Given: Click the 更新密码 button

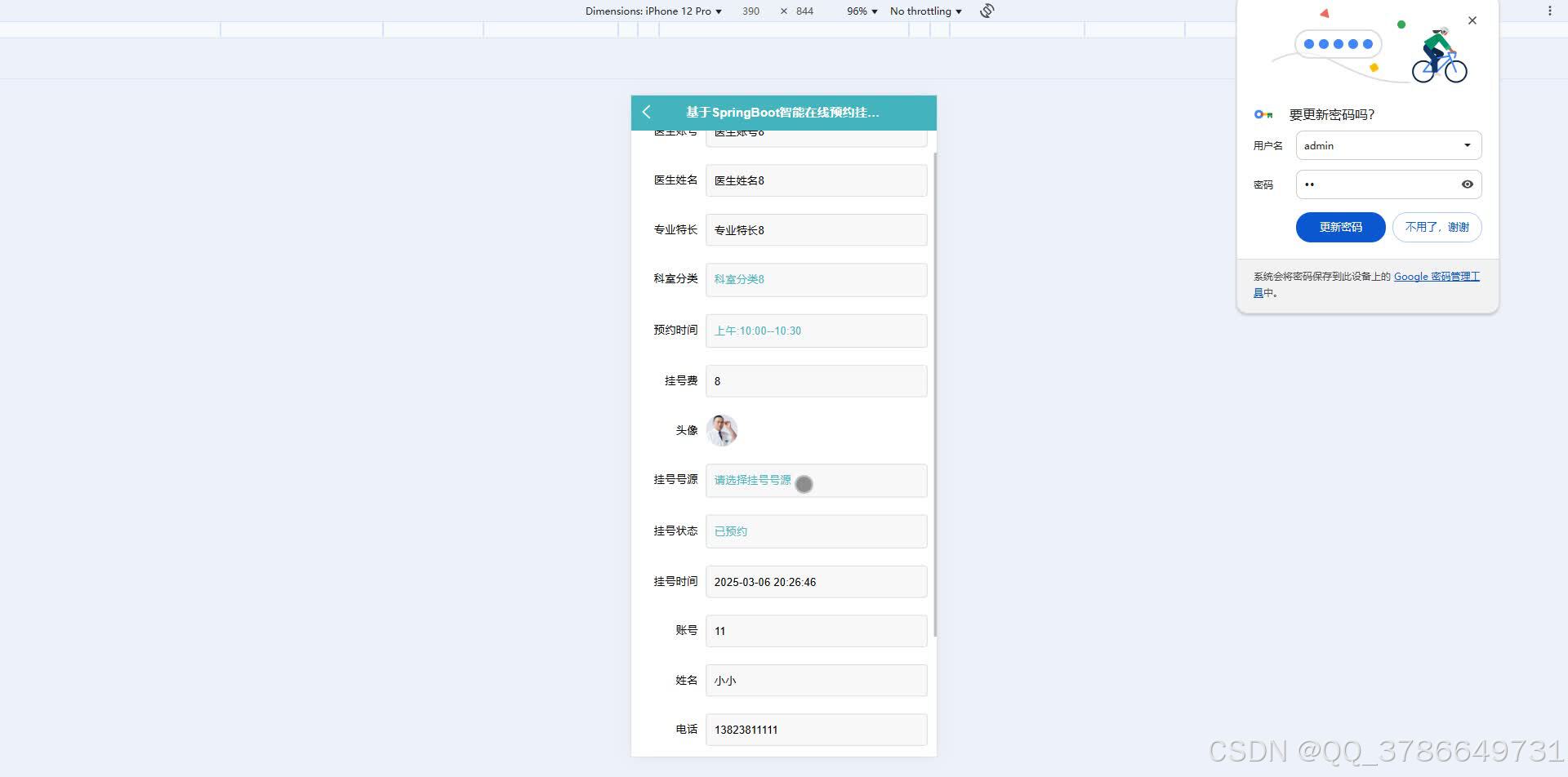Looking at the screenshot, I should click(x=1340, y=227).
